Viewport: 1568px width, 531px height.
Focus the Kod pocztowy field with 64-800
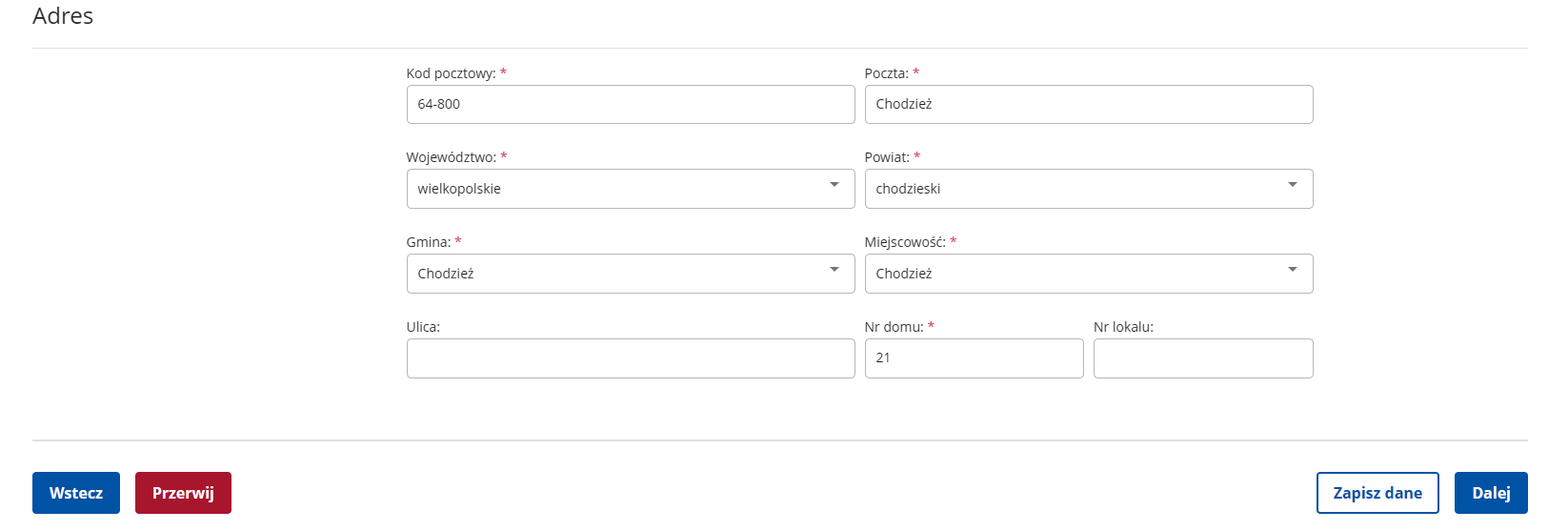631,104
